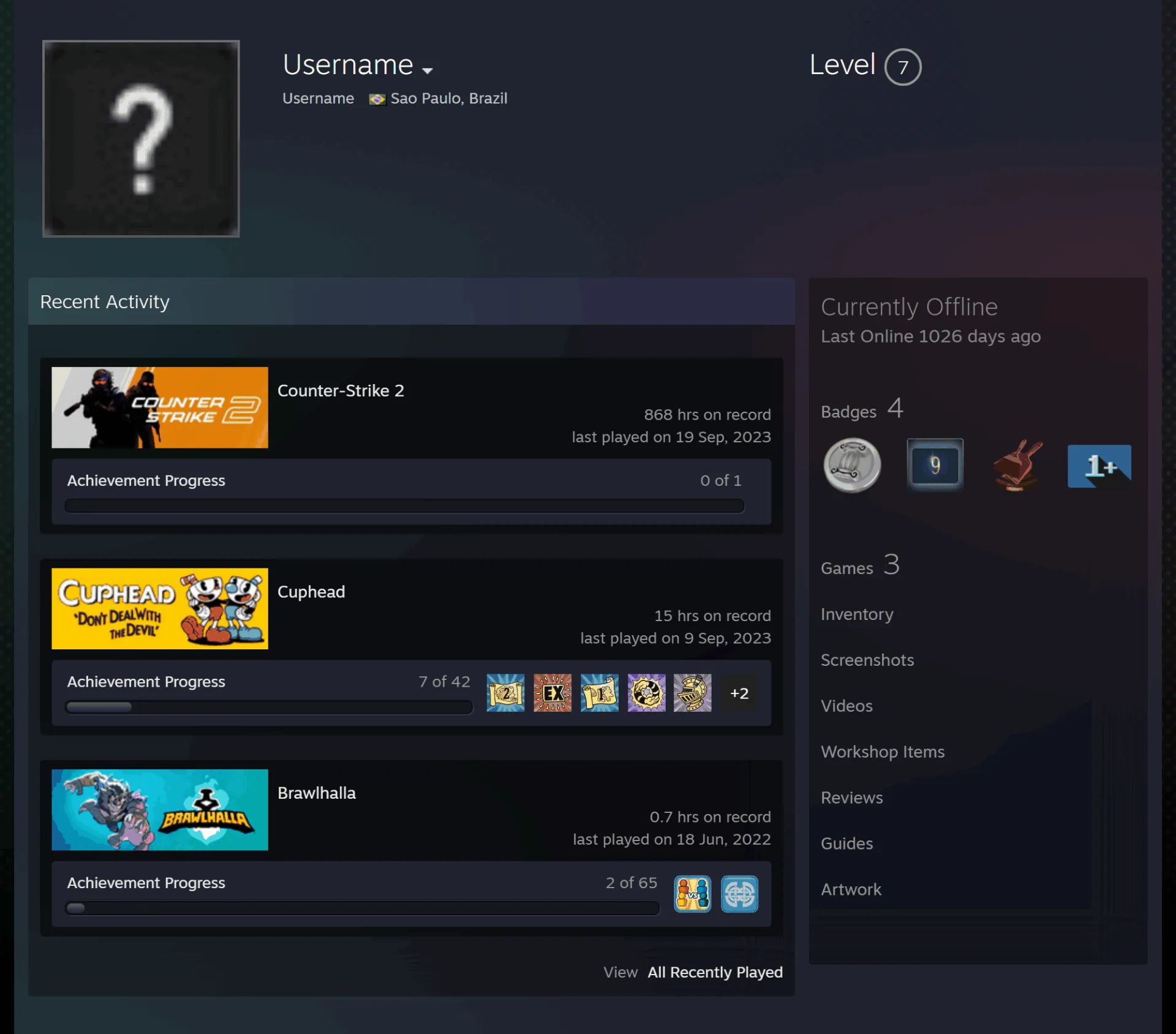Click '7 of 42' achievement count
This screenshot has height=1034, width=1176.
point(444,682)
